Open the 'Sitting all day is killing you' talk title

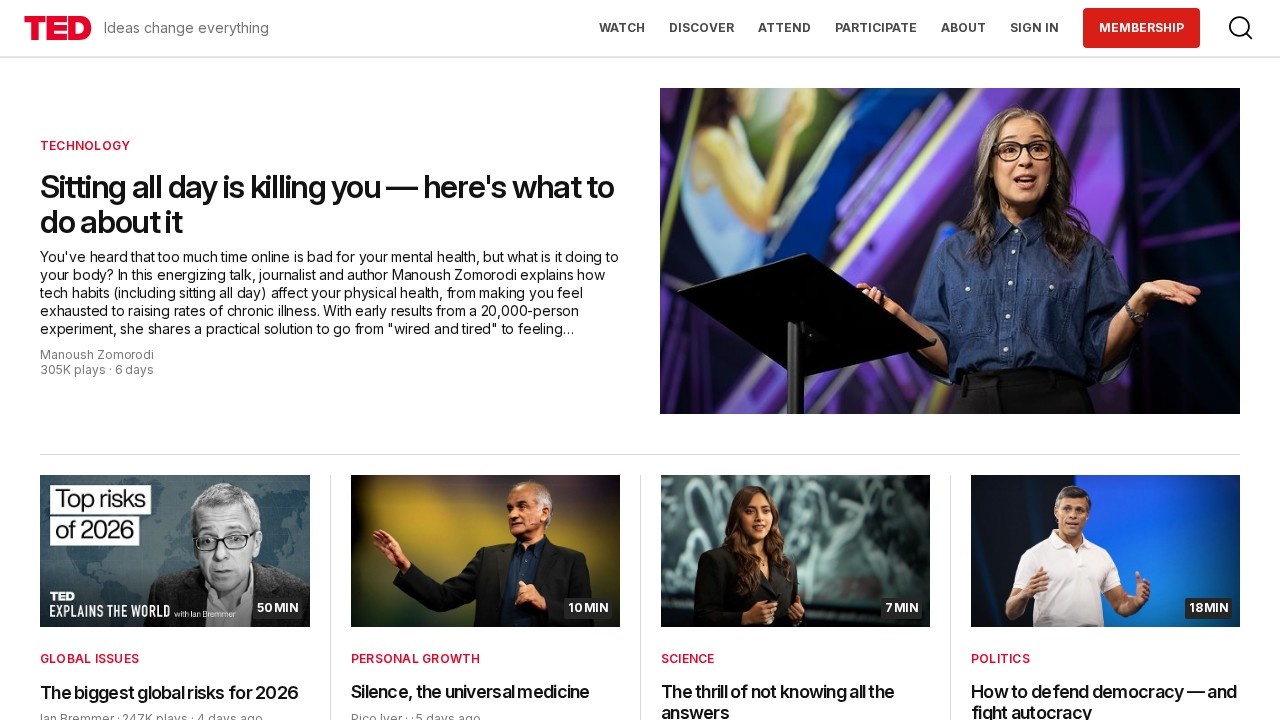click(327, 204)
